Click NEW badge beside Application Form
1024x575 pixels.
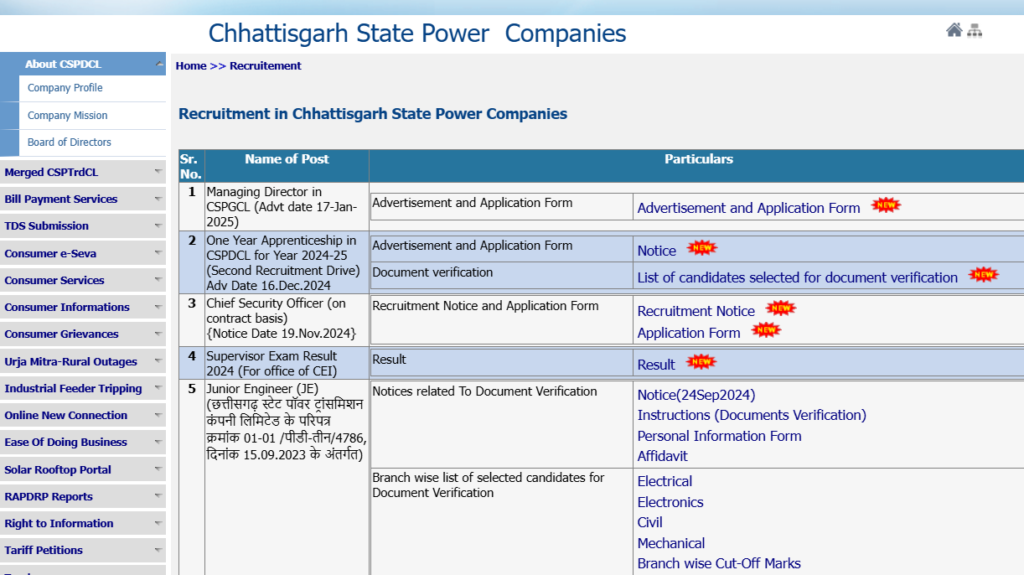pyautogui.click(x=766, y=330)
